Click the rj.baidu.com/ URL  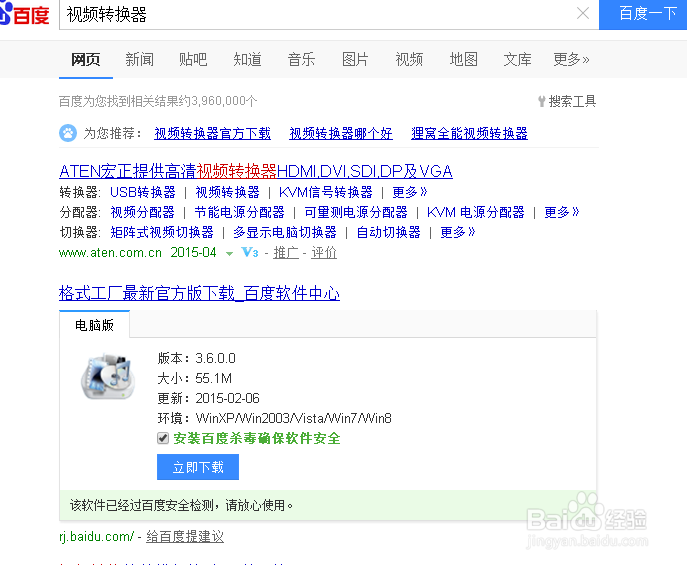[96, 537]
